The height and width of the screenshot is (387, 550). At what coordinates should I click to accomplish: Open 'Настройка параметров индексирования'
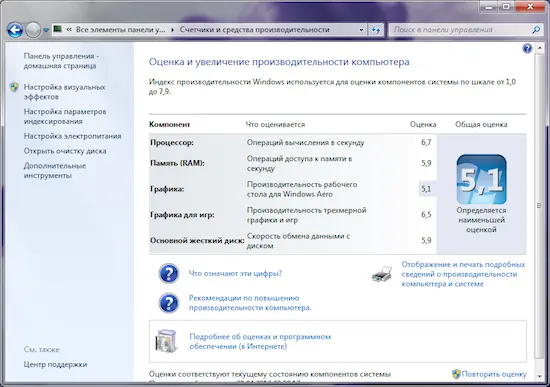click(x=65, y=116)
